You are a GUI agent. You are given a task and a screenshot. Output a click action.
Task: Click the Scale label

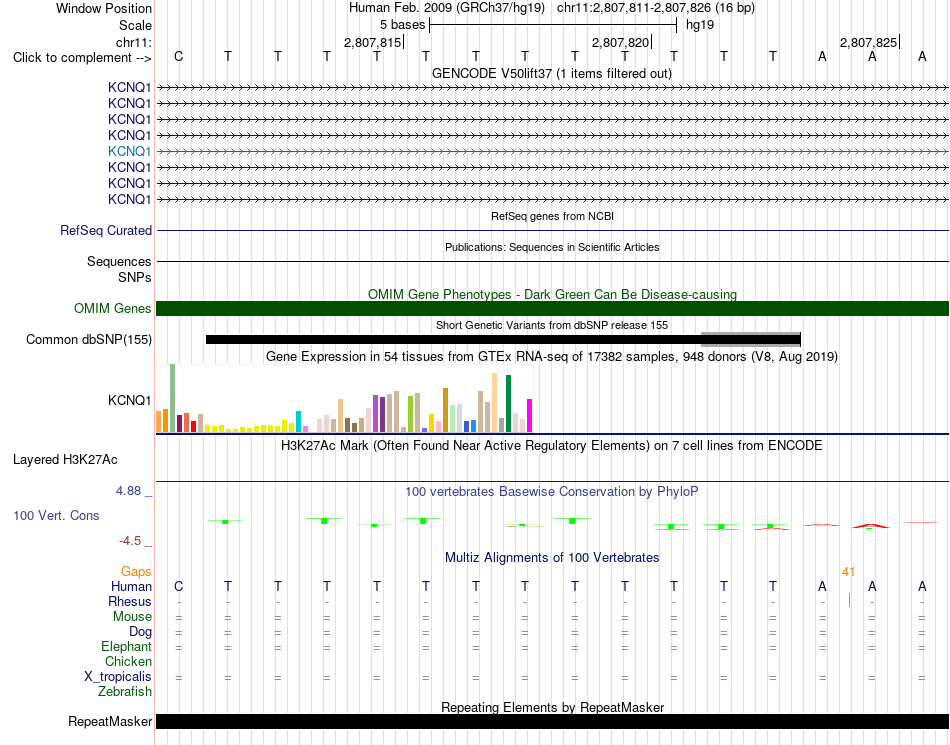(x=136, y=25)
